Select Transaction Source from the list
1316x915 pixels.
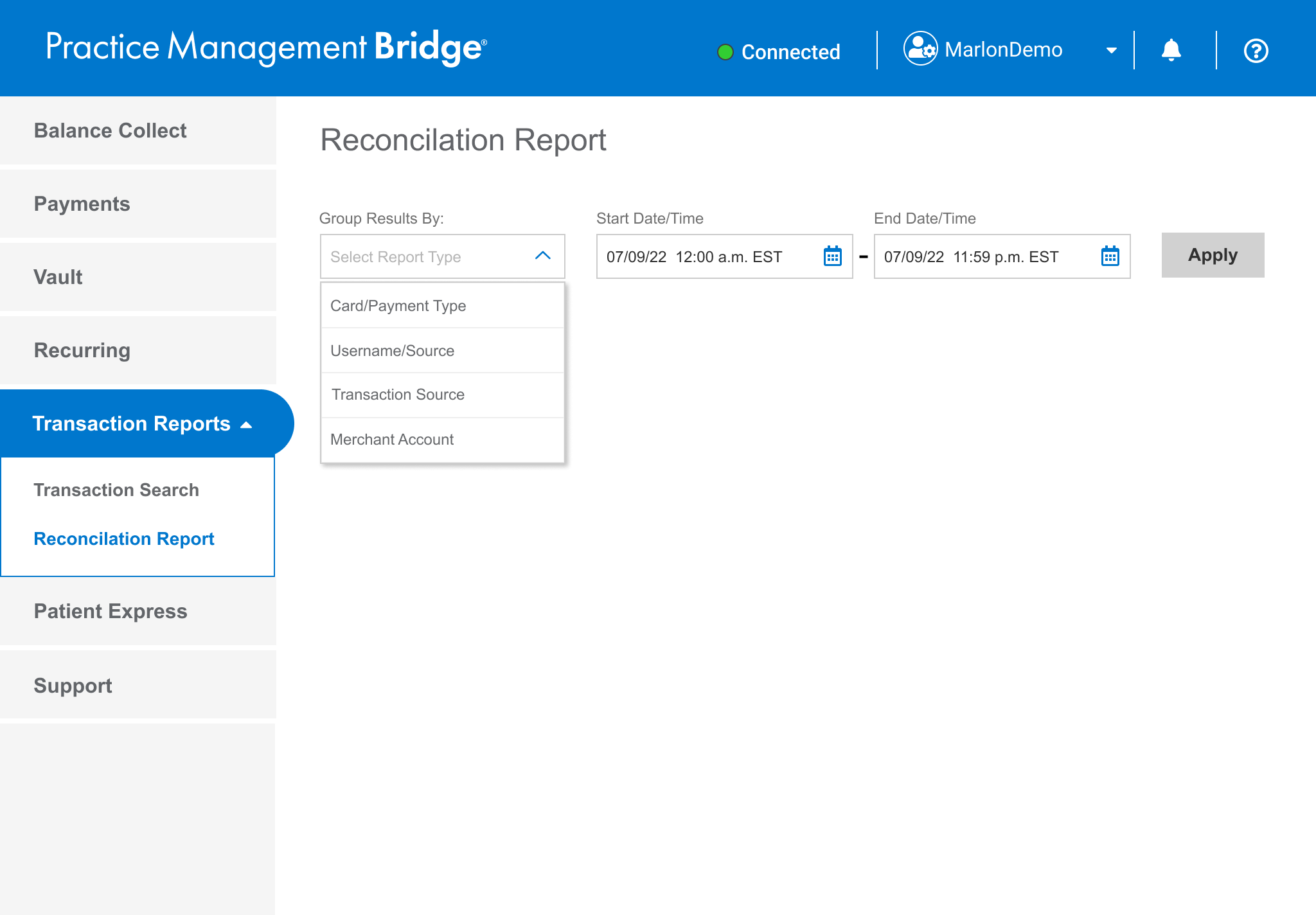[398, 395]
